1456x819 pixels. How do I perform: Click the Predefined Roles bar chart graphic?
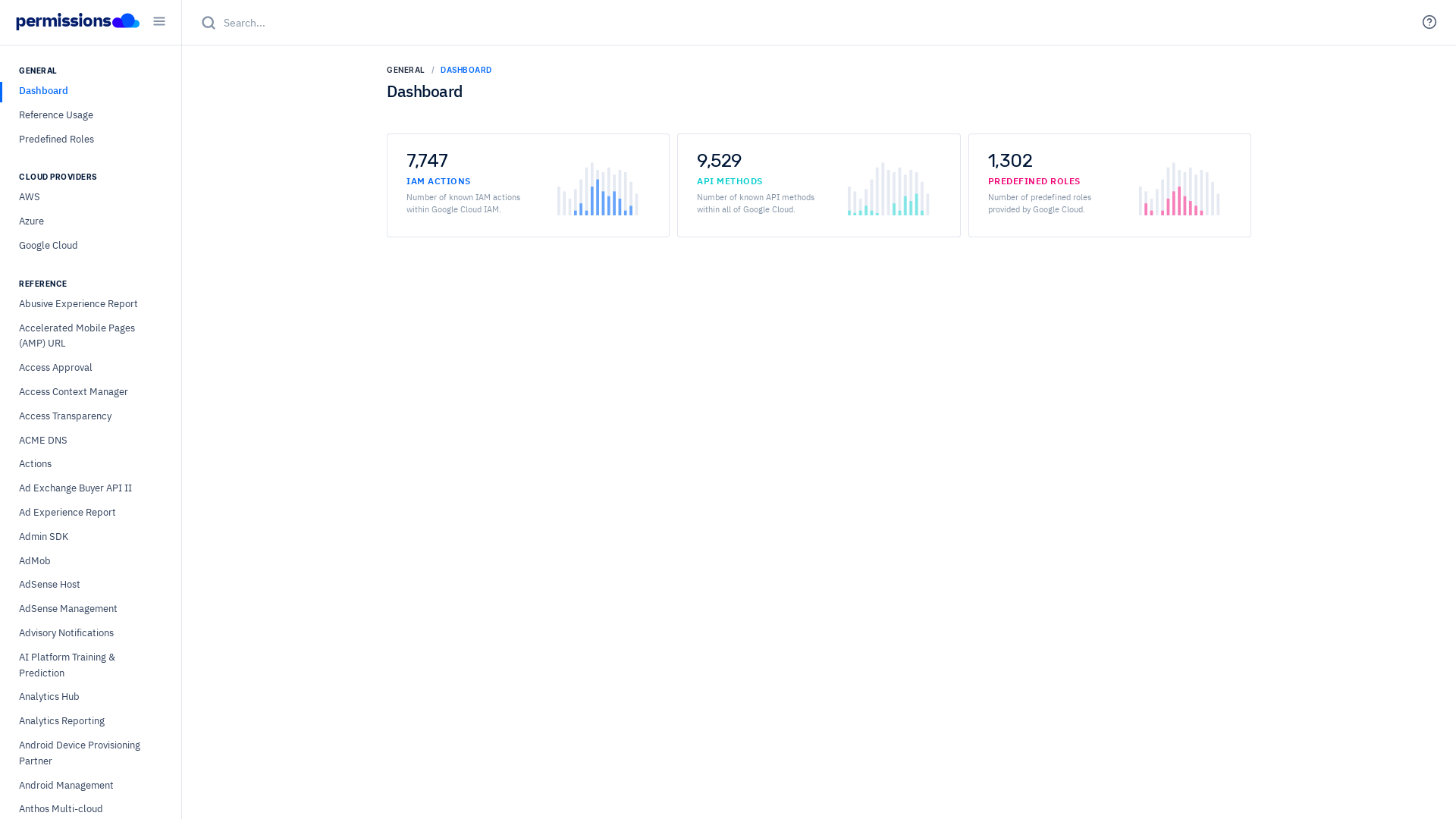point(1179,189)
